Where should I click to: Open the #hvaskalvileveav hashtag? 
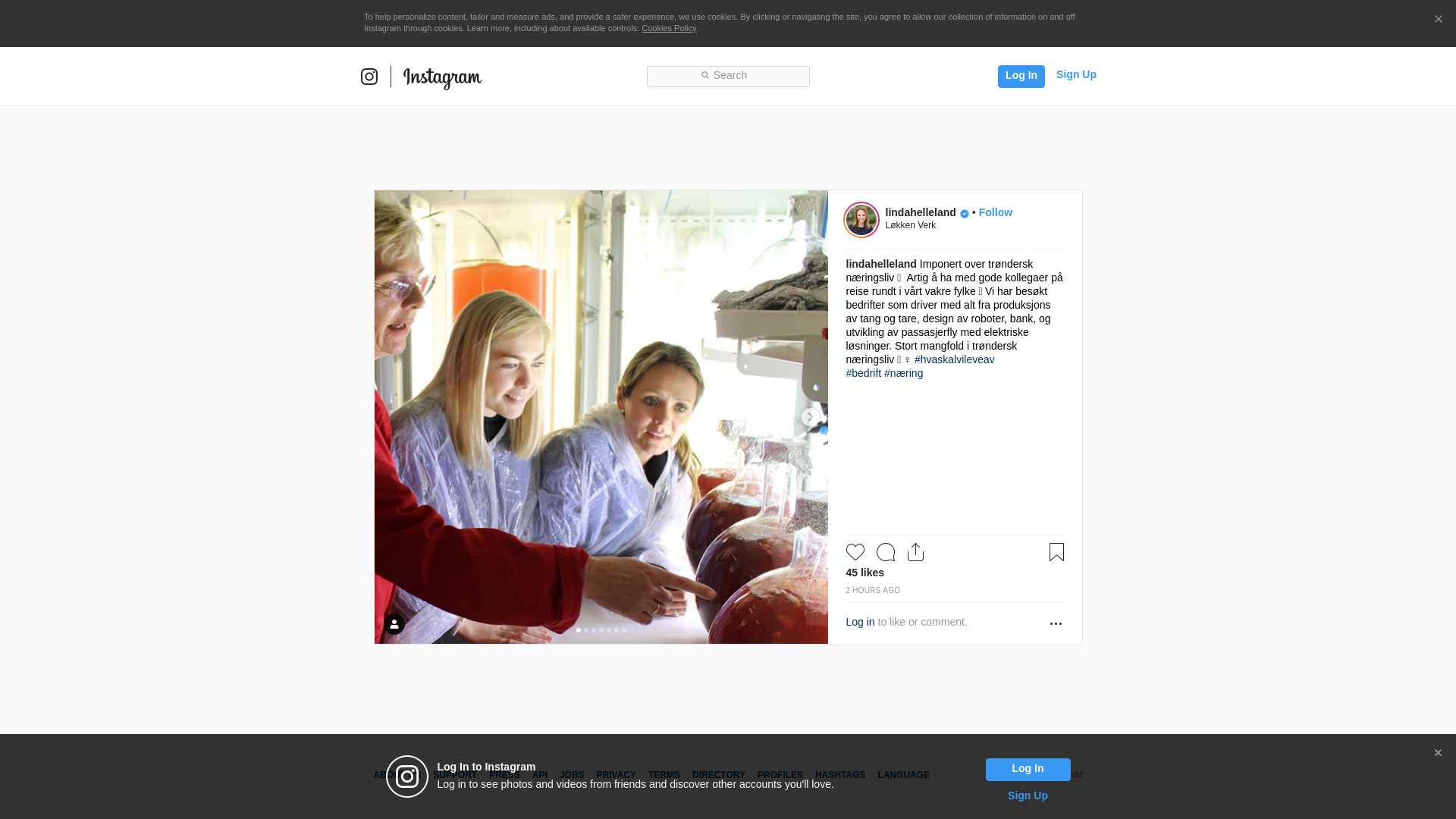click(954, 359)
